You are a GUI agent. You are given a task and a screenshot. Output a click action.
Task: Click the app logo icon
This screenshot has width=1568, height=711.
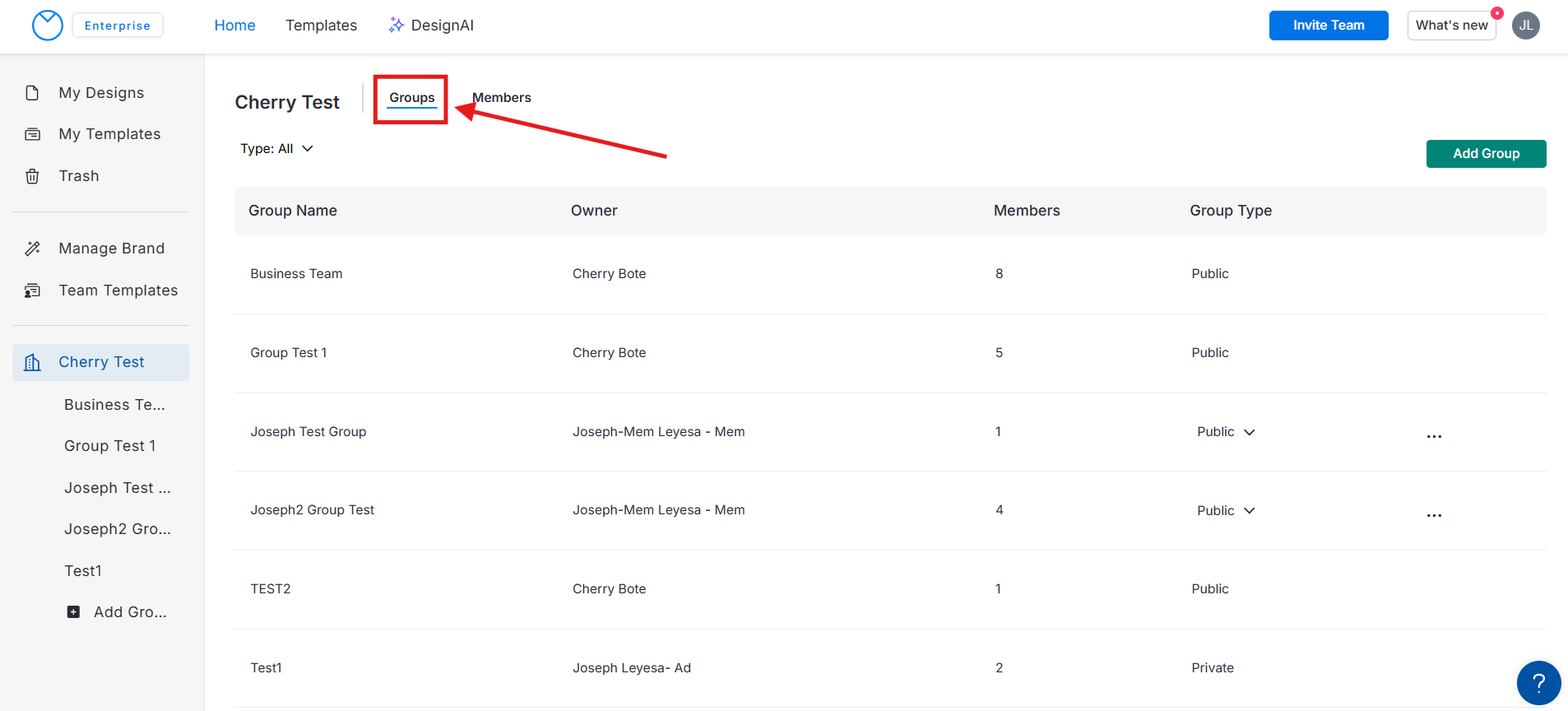[x=47, y=26]
